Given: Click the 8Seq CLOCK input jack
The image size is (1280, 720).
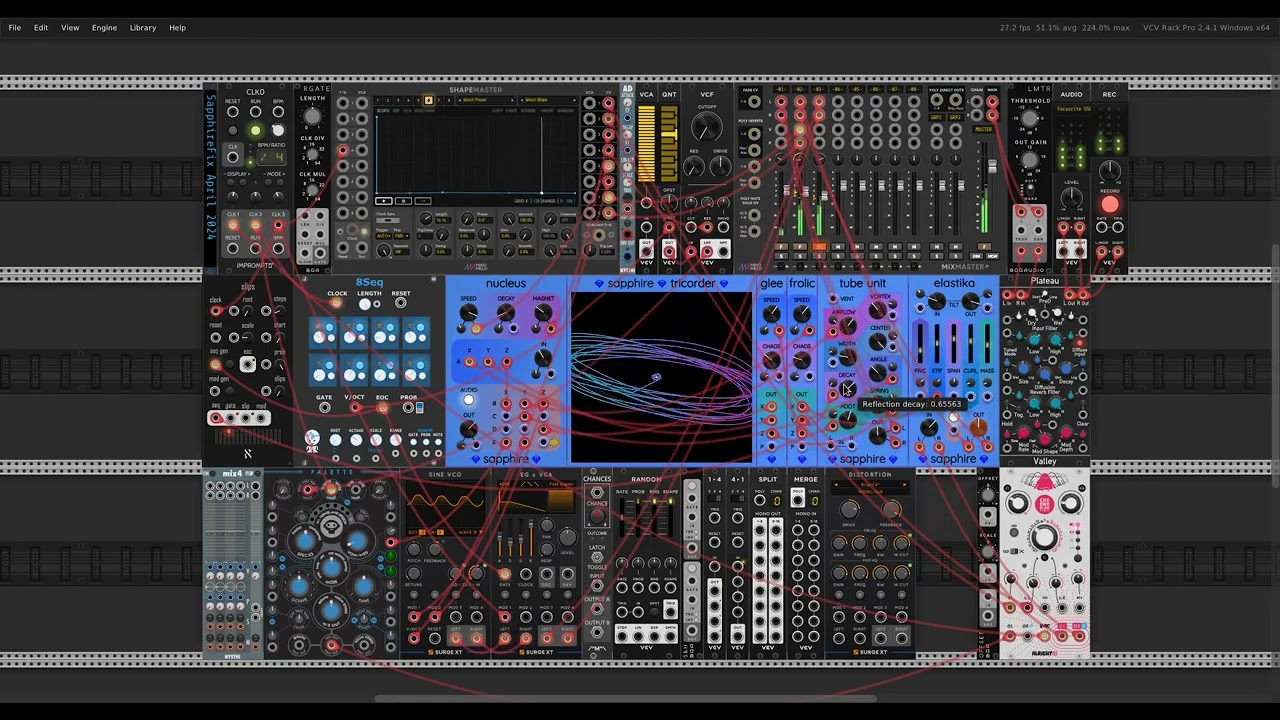Looking at the screenshot, I should [x=336, y=303].
